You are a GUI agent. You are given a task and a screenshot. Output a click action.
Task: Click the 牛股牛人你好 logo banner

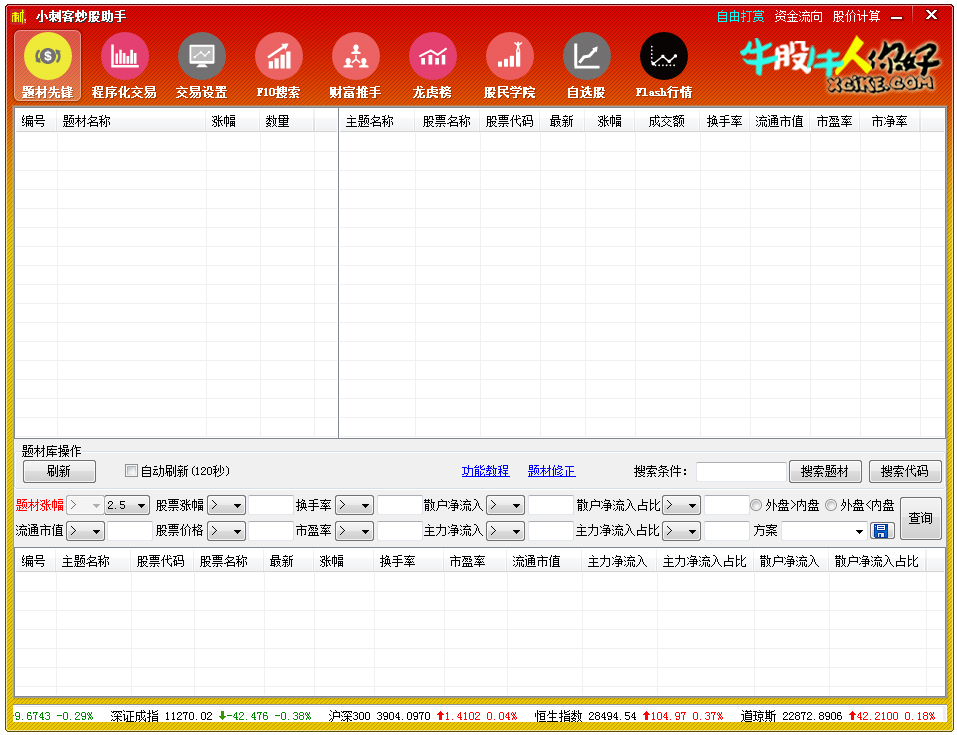(x=839, y=64)
